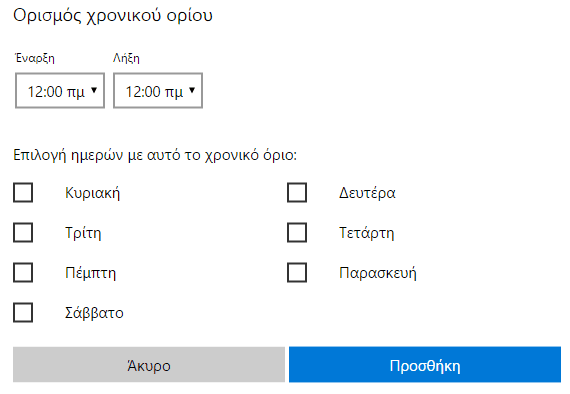The image size is (570, 394).
Task: Click the Προσθήκη button
Action: [425, 365]
